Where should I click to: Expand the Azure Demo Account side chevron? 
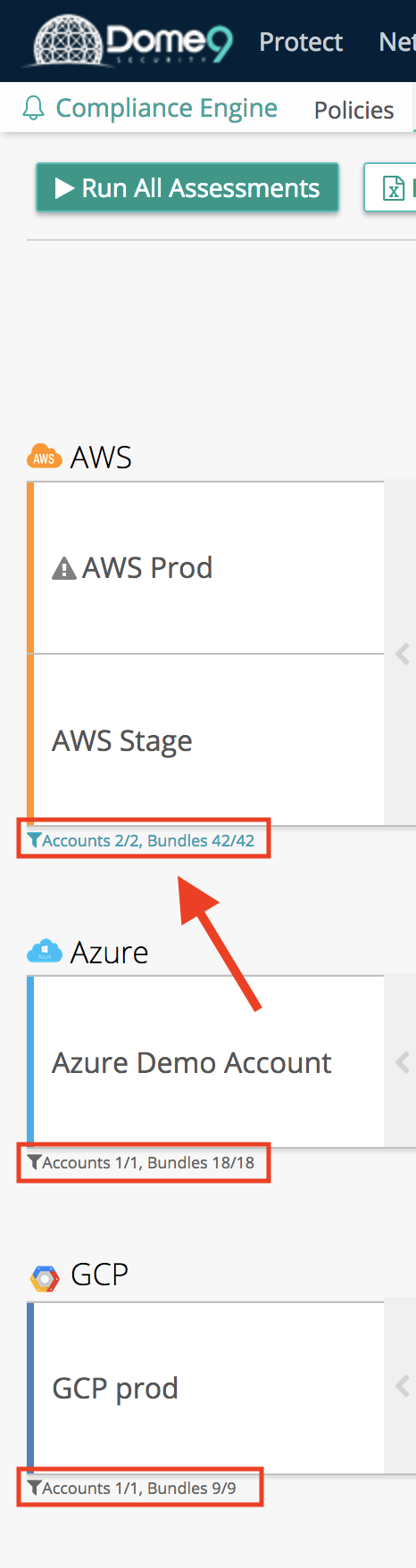[x=403, y=1061]
